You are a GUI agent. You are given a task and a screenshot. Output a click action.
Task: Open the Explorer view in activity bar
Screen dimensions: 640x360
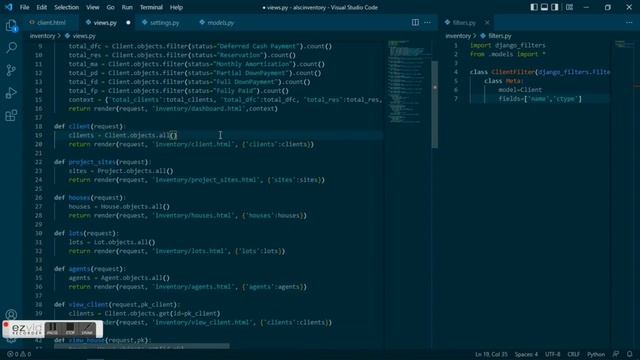[11, 25]
